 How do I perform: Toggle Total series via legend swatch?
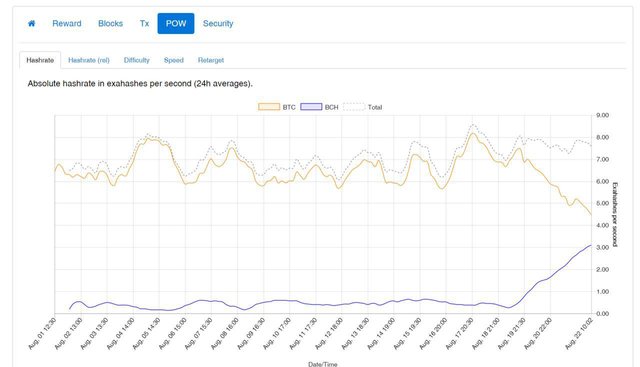[354, 107]
